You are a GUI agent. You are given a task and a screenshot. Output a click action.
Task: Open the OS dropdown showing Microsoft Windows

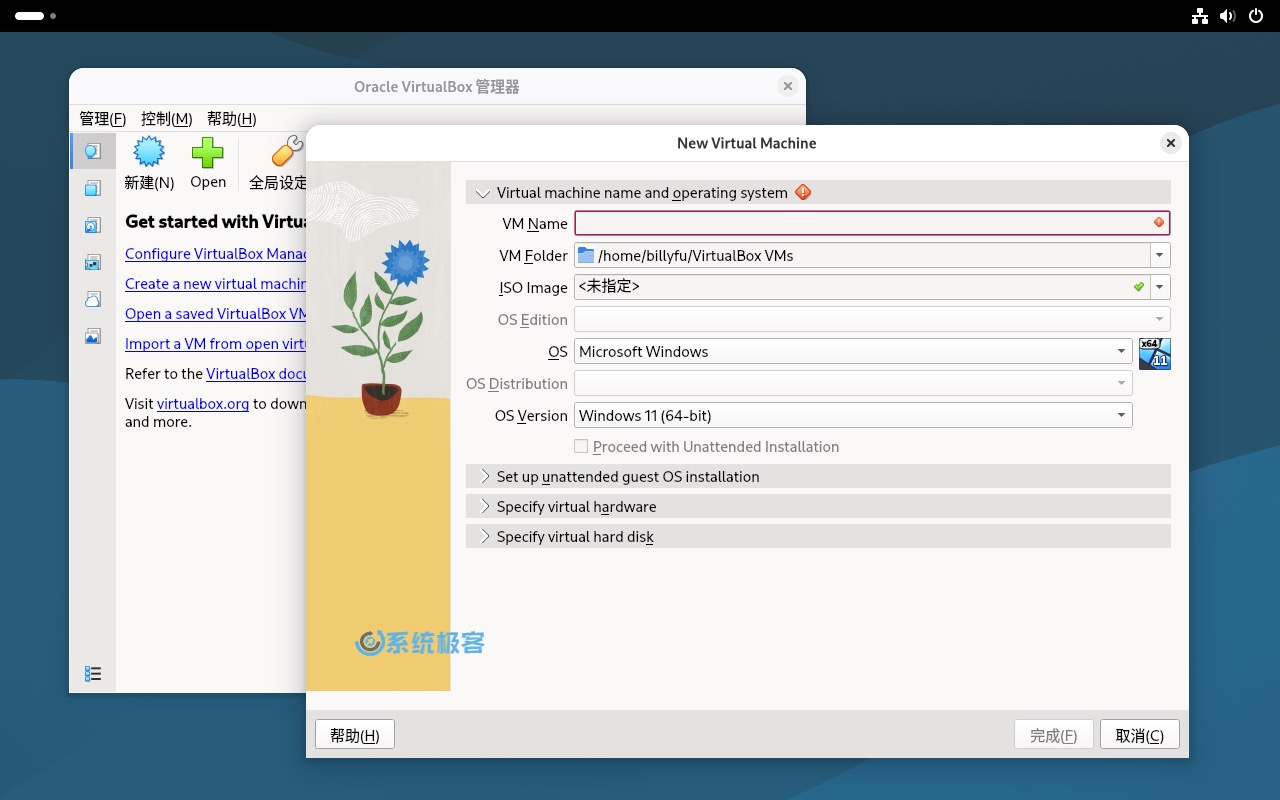(x=853, y=351)
